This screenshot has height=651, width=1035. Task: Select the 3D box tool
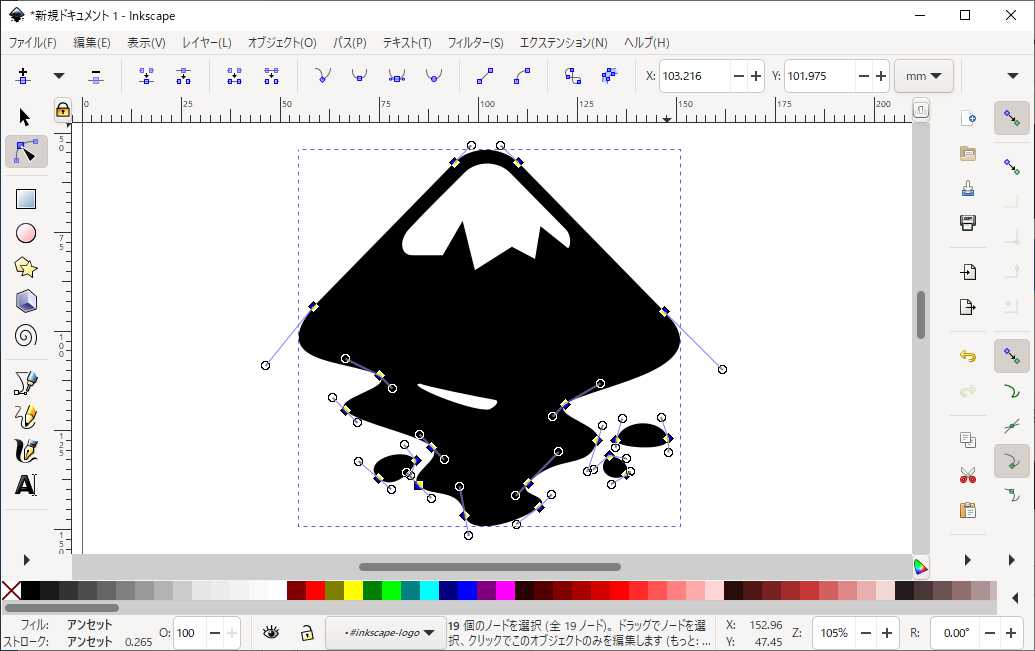click(x=26, y=302)
